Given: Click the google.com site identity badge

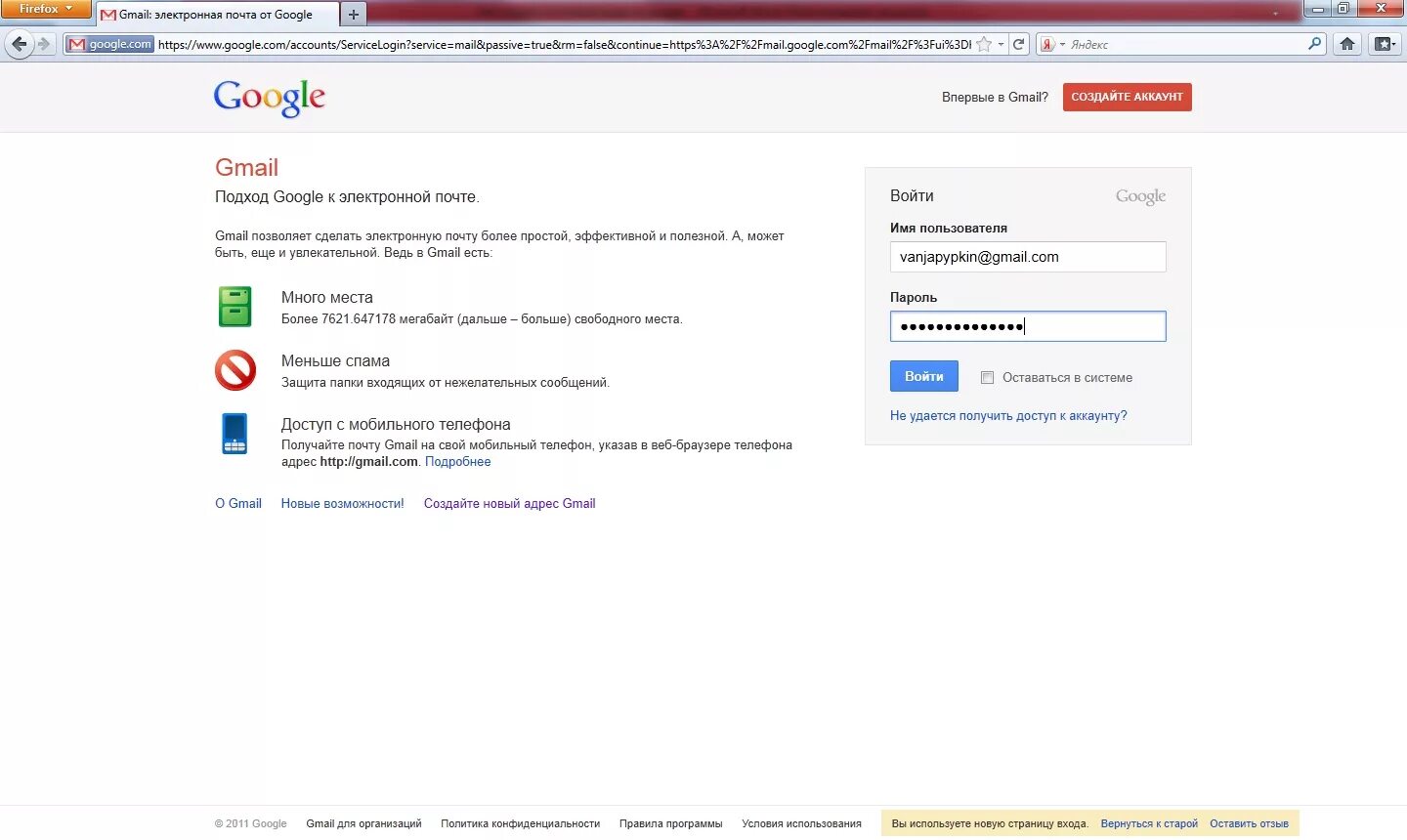Looking at the screenshot, I should pyautogui.click(x=110, y=44).
